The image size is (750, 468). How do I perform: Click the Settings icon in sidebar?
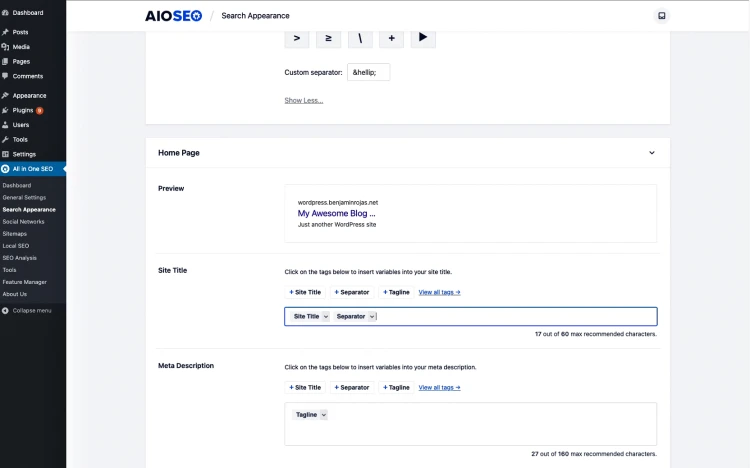[5, 155]
